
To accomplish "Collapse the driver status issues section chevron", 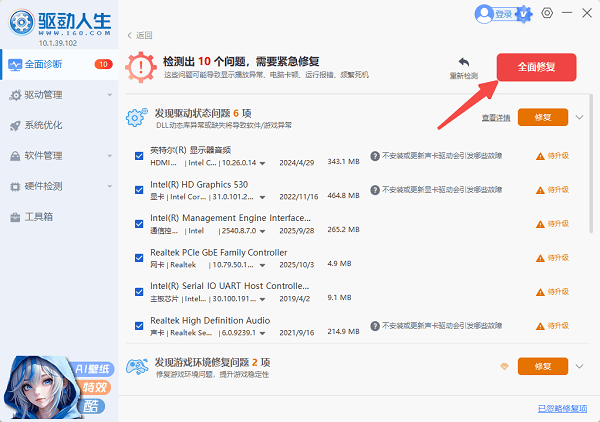I will [x=579, y=117].
